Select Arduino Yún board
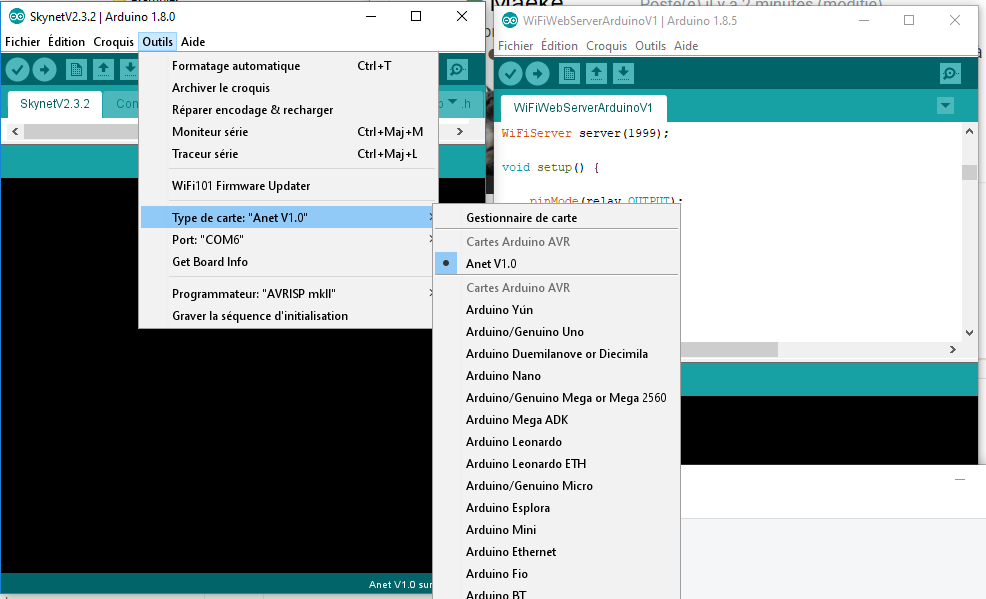The height and width of the screenshot is (599, 986). coord(557,309)
